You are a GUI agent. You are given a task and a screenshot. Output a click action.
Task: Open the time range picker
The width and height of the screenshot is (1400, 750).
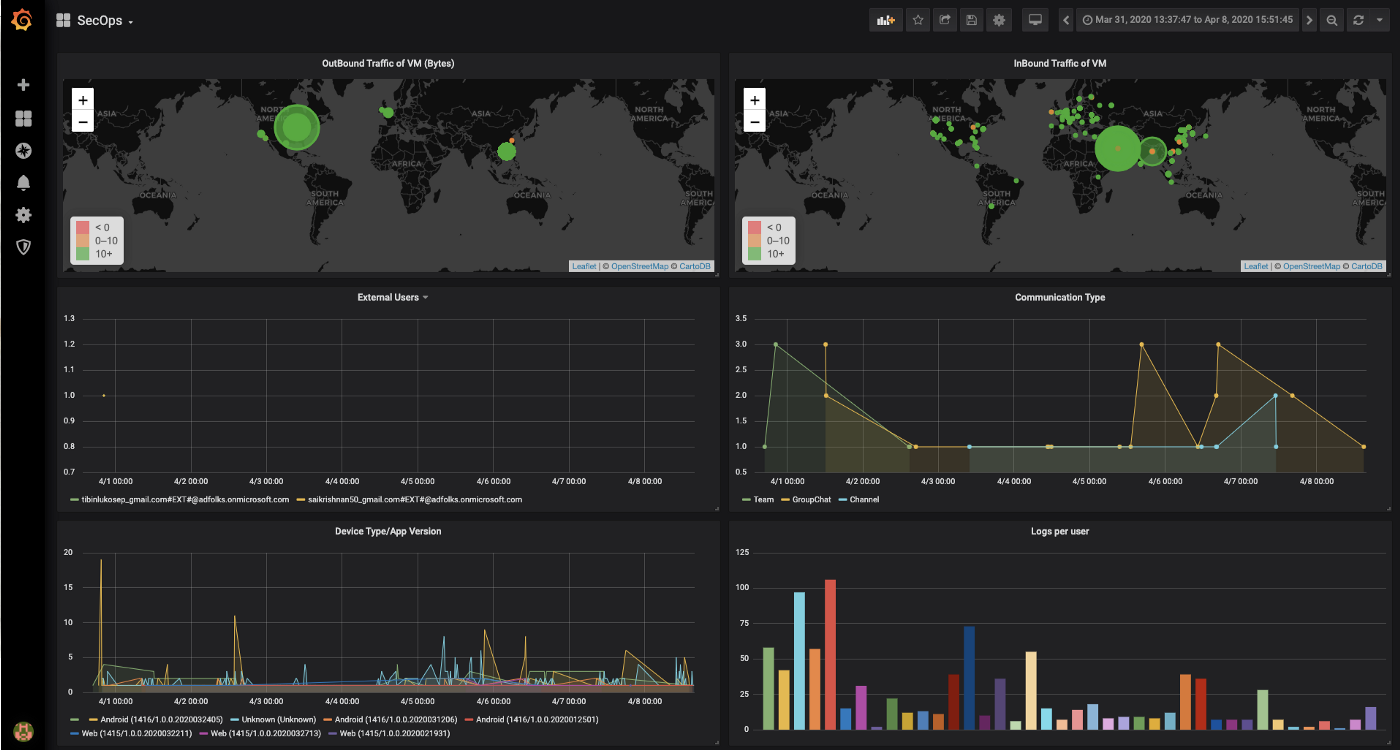click(1188, 20)
